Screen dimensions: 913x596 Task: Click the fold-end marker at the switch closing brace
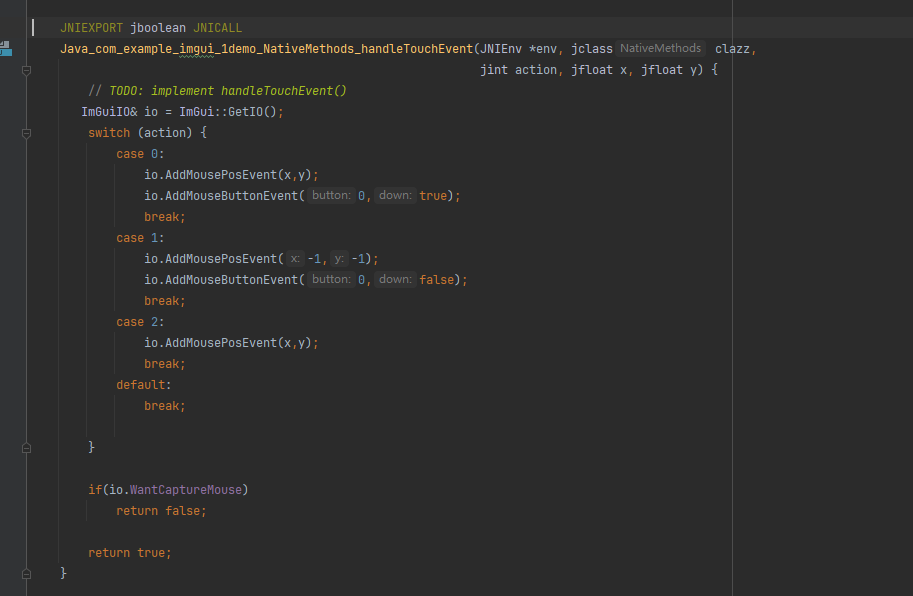click(x=27, y=447)
